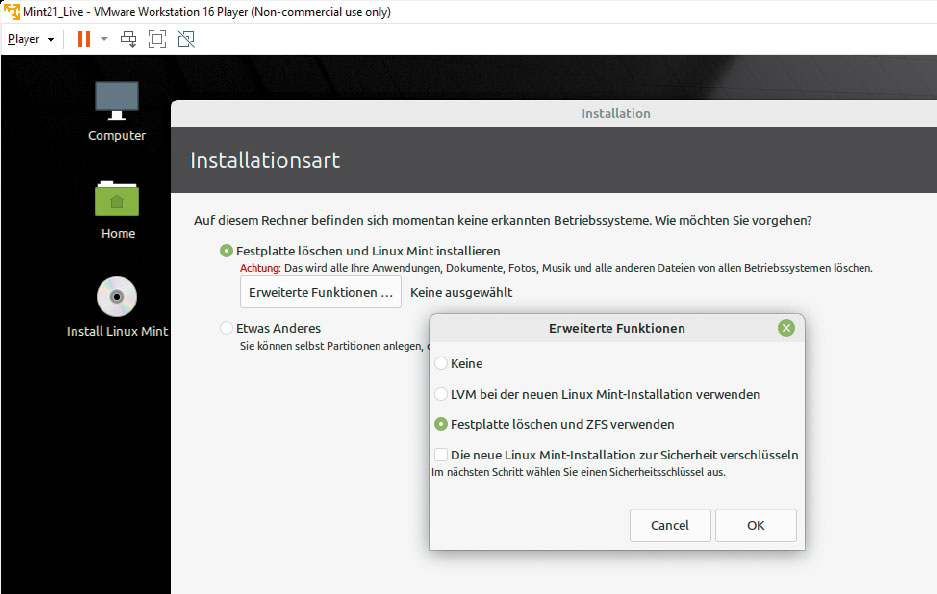Confirm with OK in Erweiterte Funktionen dialog

coord(755,525)
